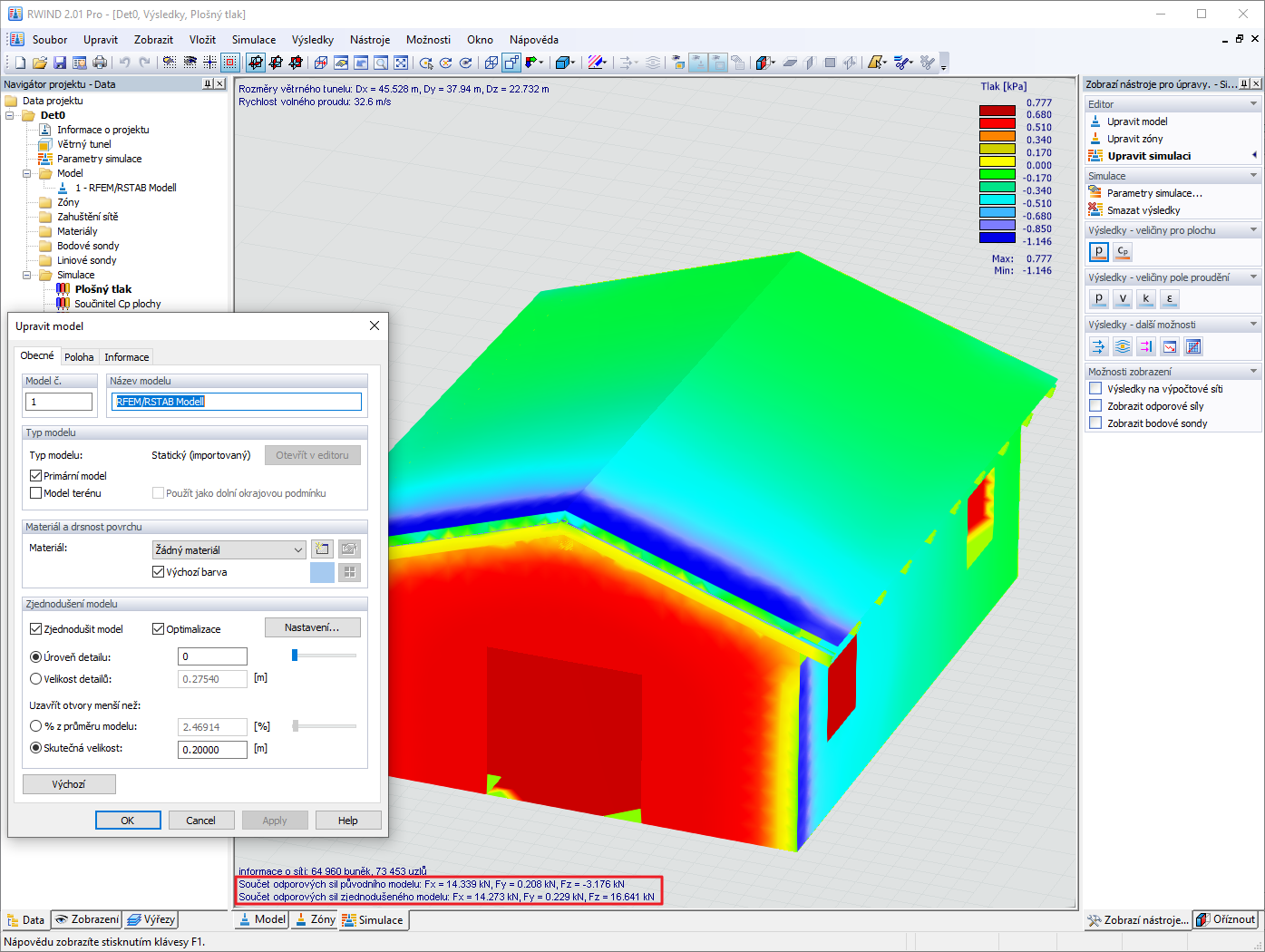This screenshot has height=952, width=1265.
Task: Click the dark red 0.777 legend color
Action: (997, 111)
